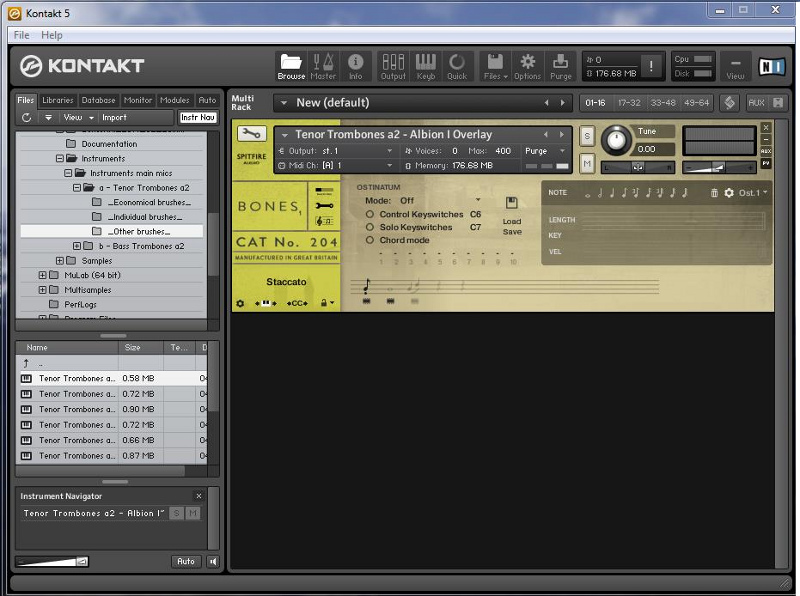Open the Spitfire expert wrench view
This screenshot has height=596, width=800.
click(324, 206)
